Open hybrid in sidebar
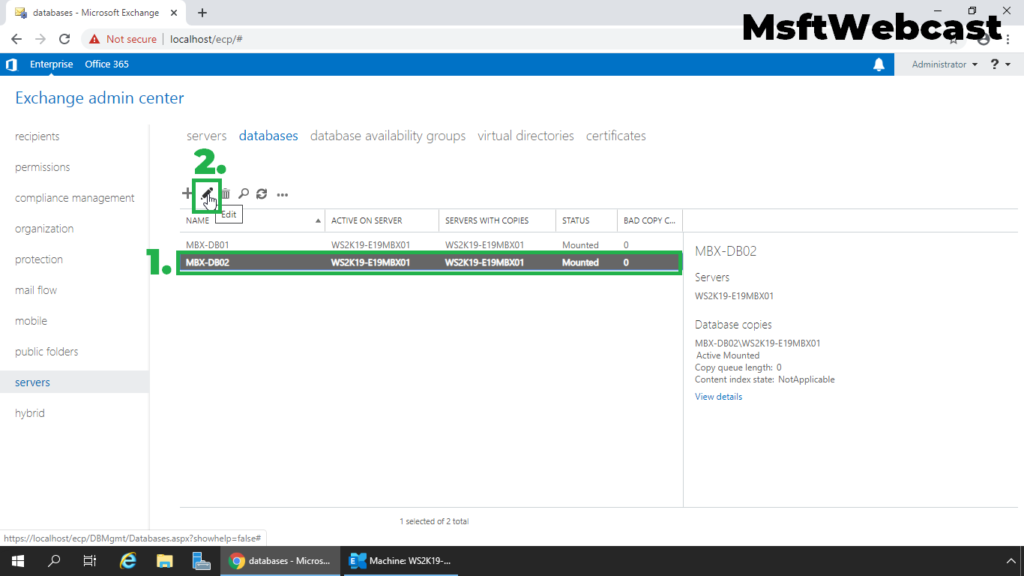 (x=30, y=413)
